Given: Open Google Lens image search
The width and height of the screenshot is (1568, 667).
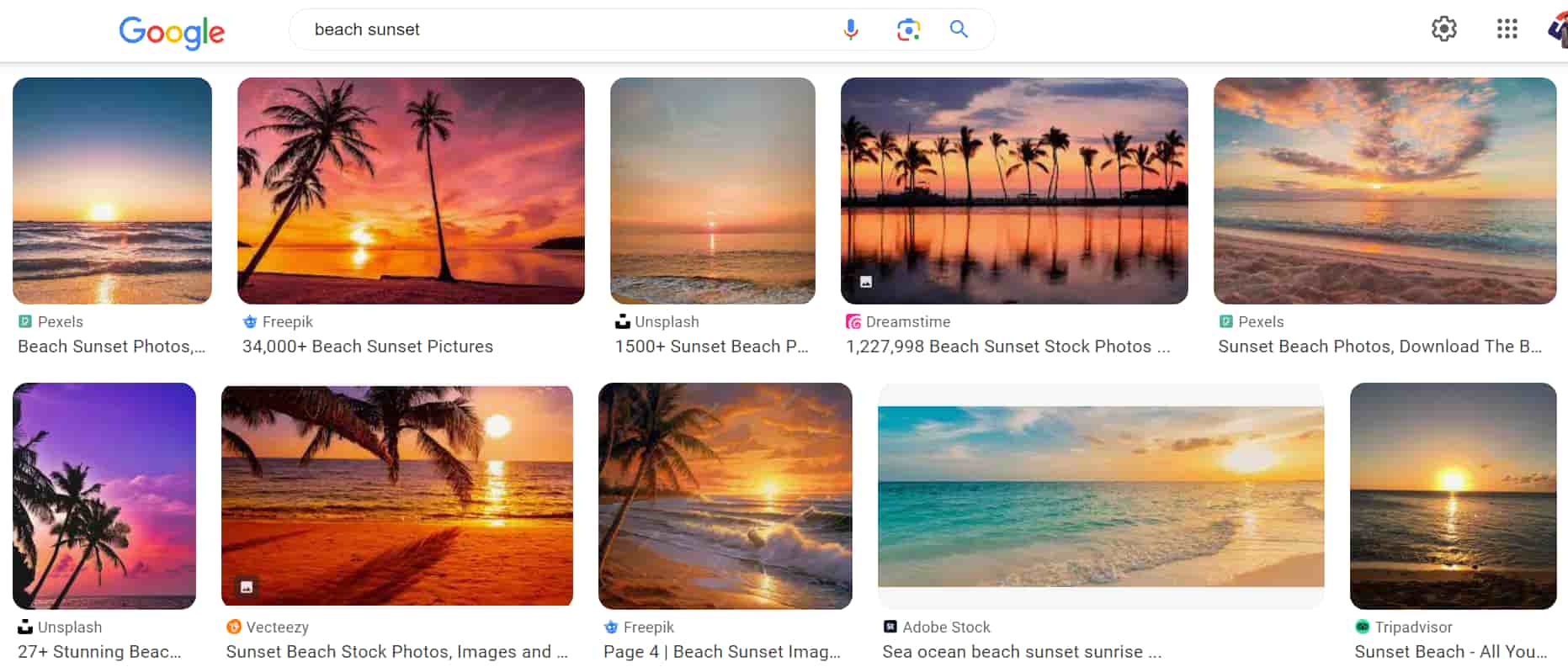Looking at the screenshot, I should coord(908,29).
